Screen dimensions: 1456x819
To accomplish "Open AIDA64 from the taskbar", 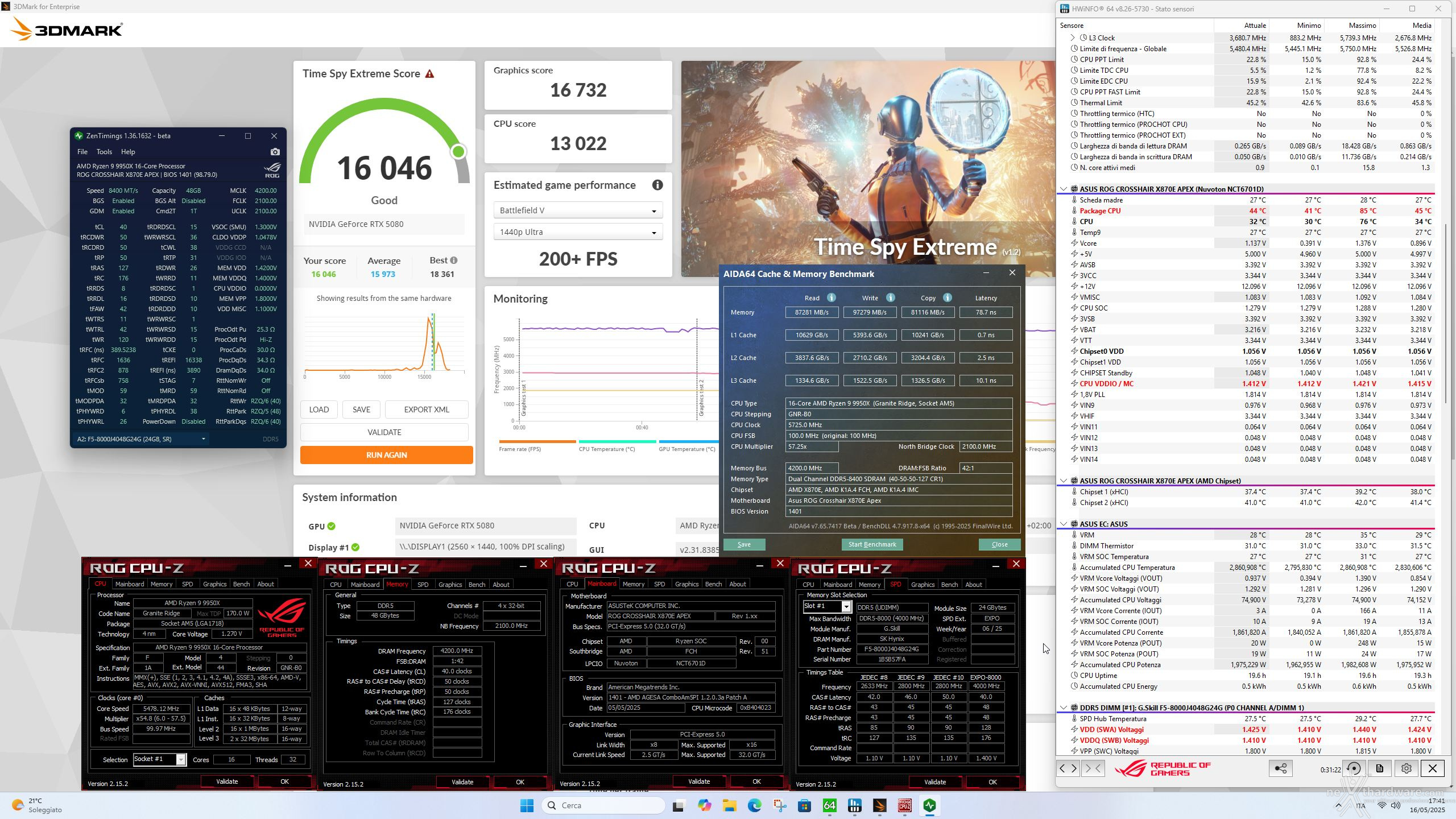I will point(830,805).
